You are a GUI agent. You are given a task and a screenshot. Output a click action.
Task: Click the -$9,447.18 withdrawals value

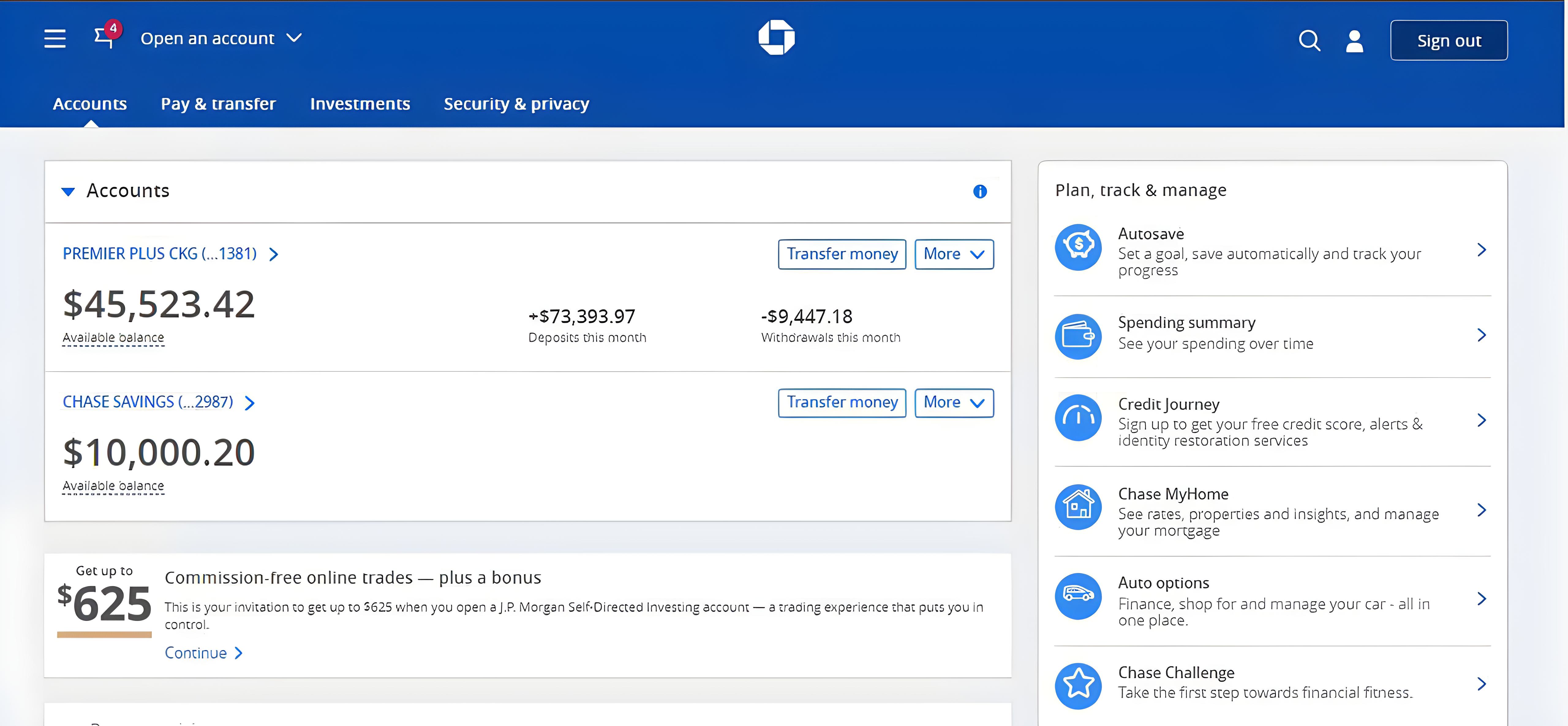(807, 316)
